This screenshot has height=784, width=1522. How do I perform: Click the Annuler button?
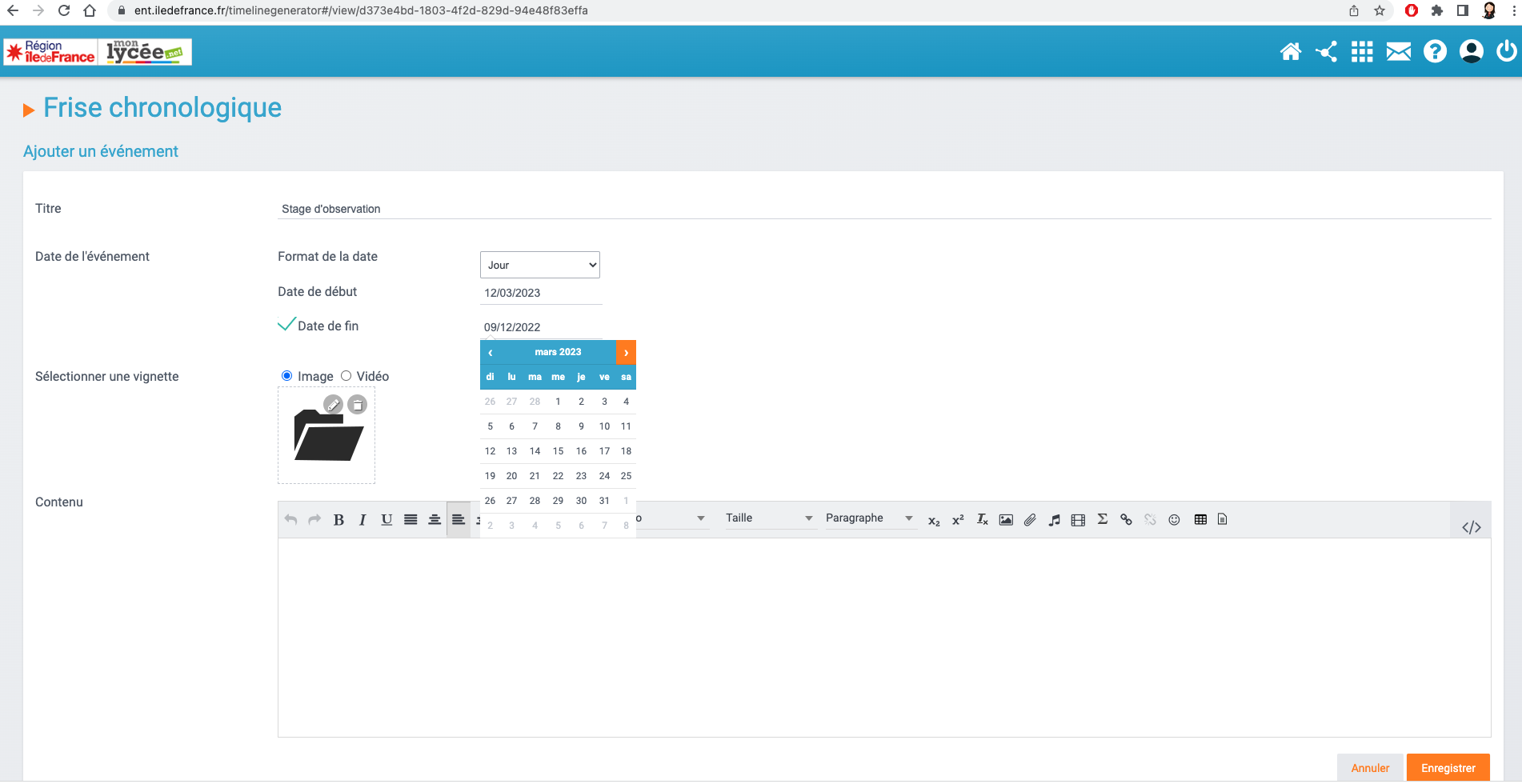(1370, 768)
